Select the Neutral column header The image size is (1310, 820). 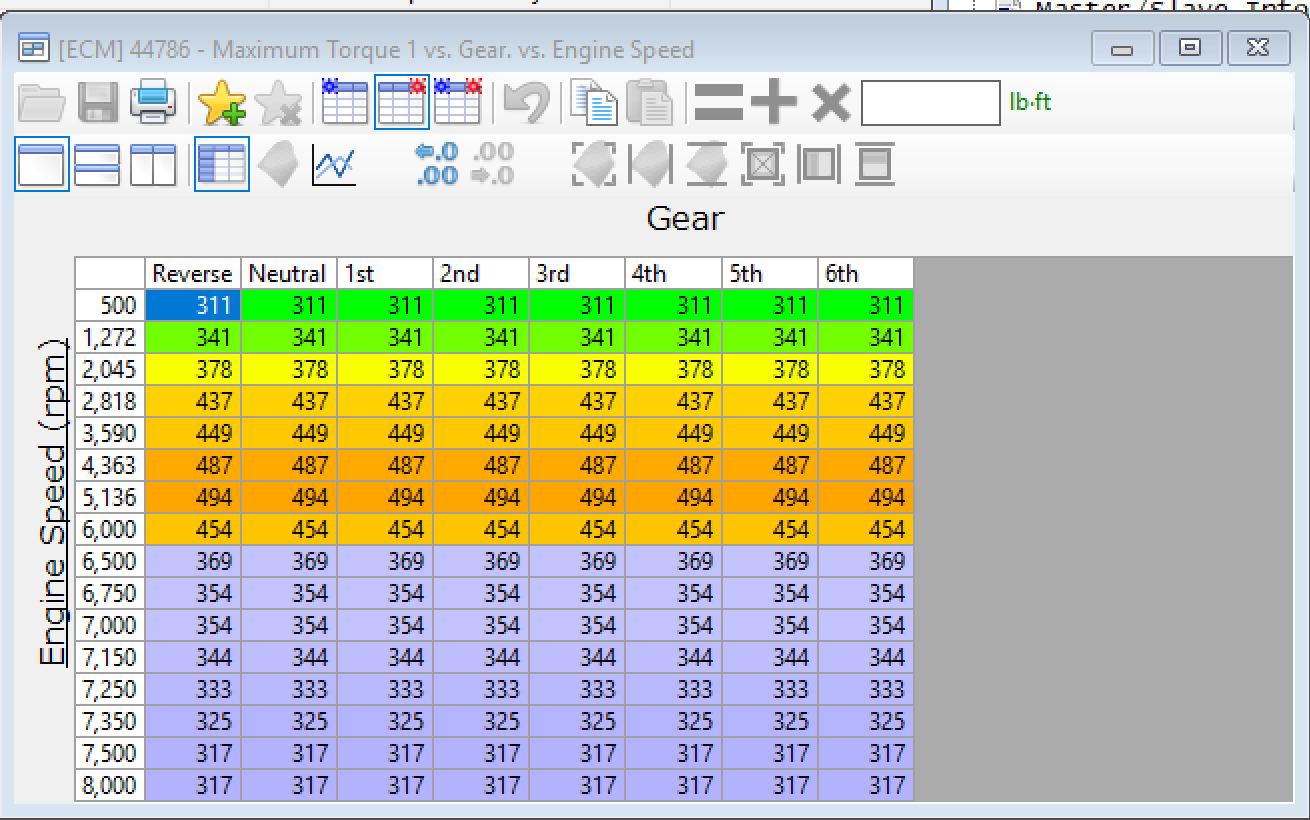(x=289, y=273)
